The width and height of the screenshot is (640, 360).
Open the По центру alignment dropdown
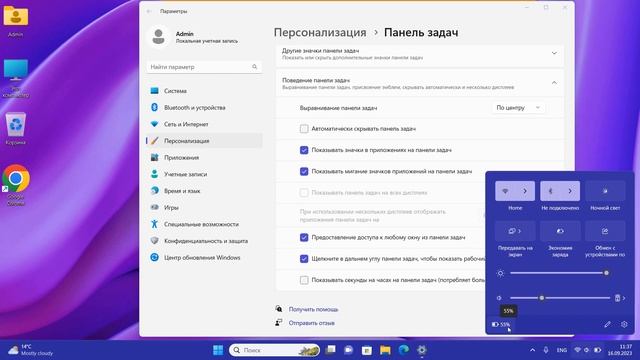pyautogui.click(x=518, y=107)
